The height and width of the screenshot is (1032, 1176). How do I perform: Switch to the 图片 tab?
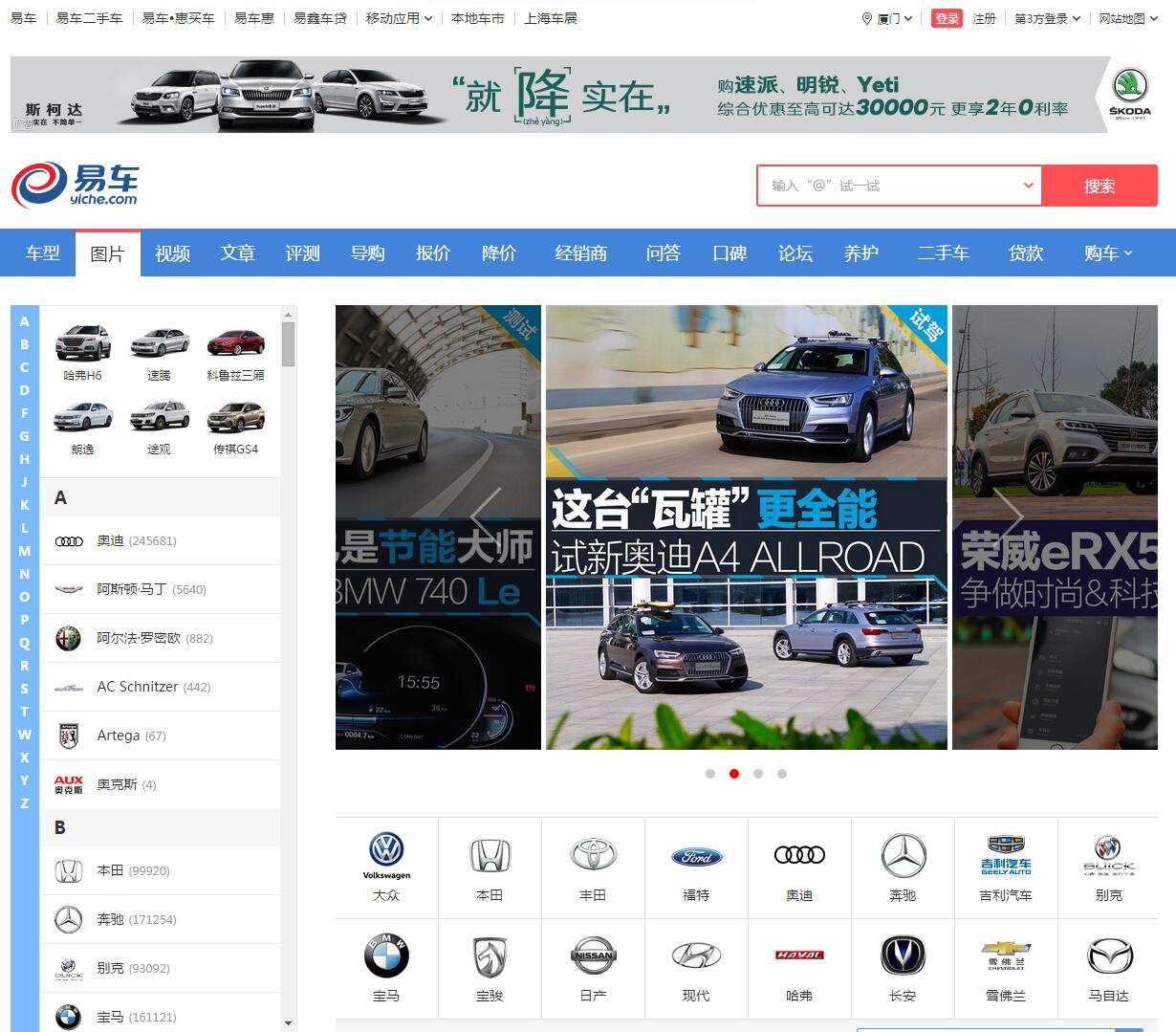108,253
